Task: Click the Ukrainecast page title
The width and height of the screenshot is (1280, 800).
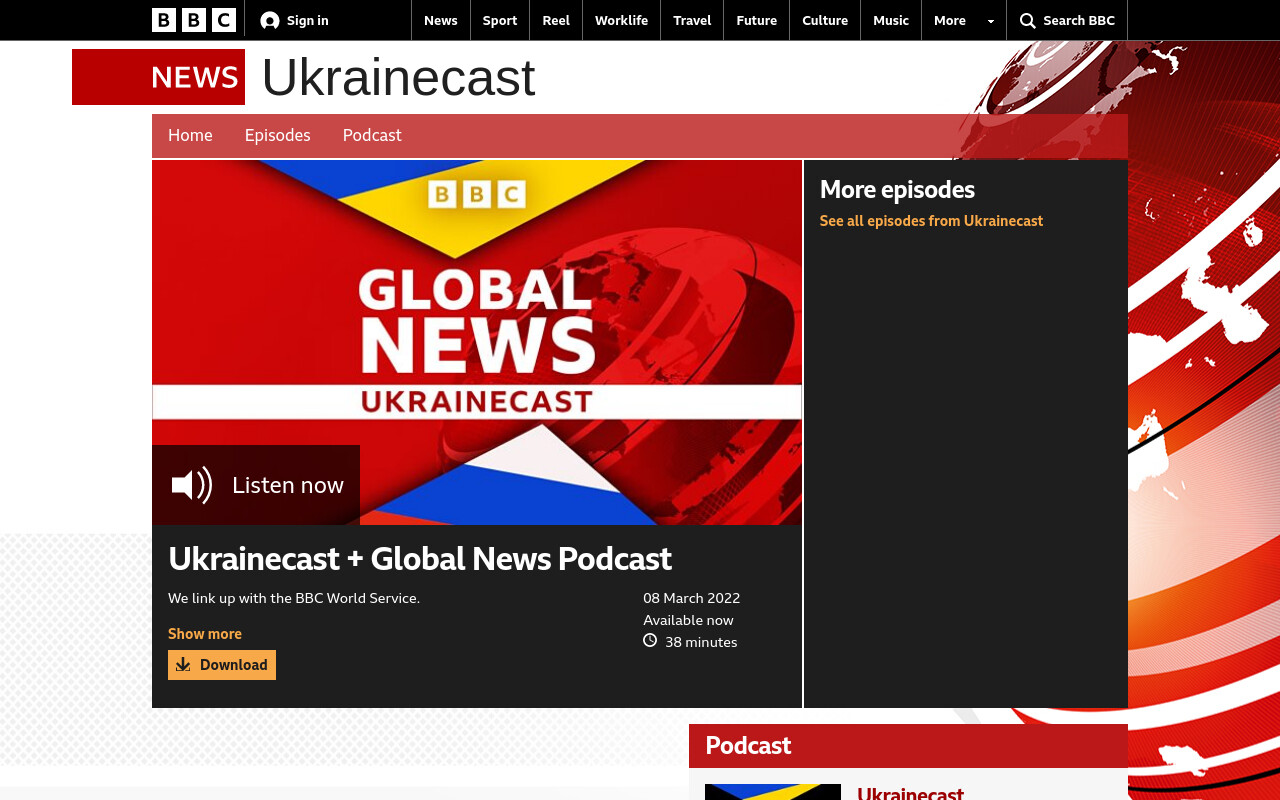Action: (x=398, y=77)
